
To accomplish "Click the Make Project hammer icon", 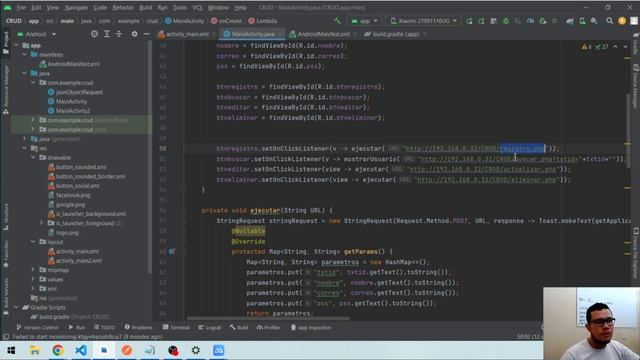I will point(337,20).
